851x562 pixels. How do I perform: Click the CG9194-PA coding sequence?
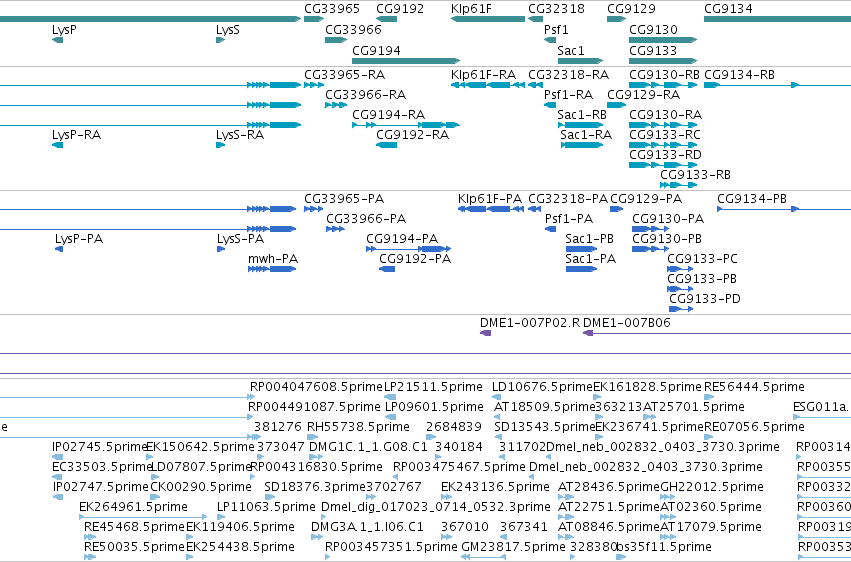[x=409, y=250]
